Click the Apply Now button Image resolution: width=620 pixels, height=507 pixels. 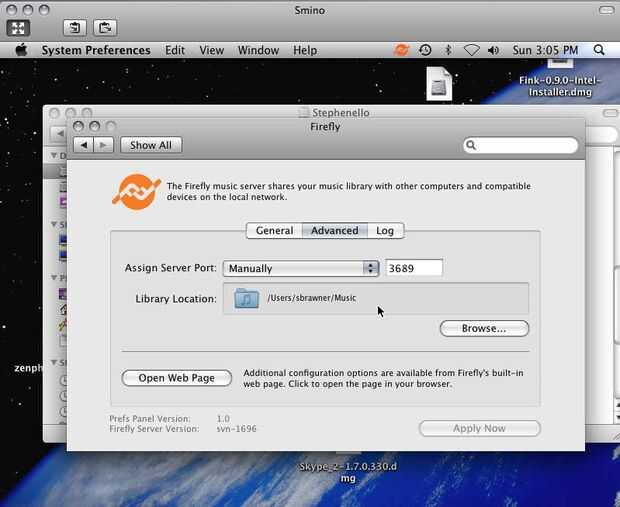pyautogui.click(x=479, y=428)
